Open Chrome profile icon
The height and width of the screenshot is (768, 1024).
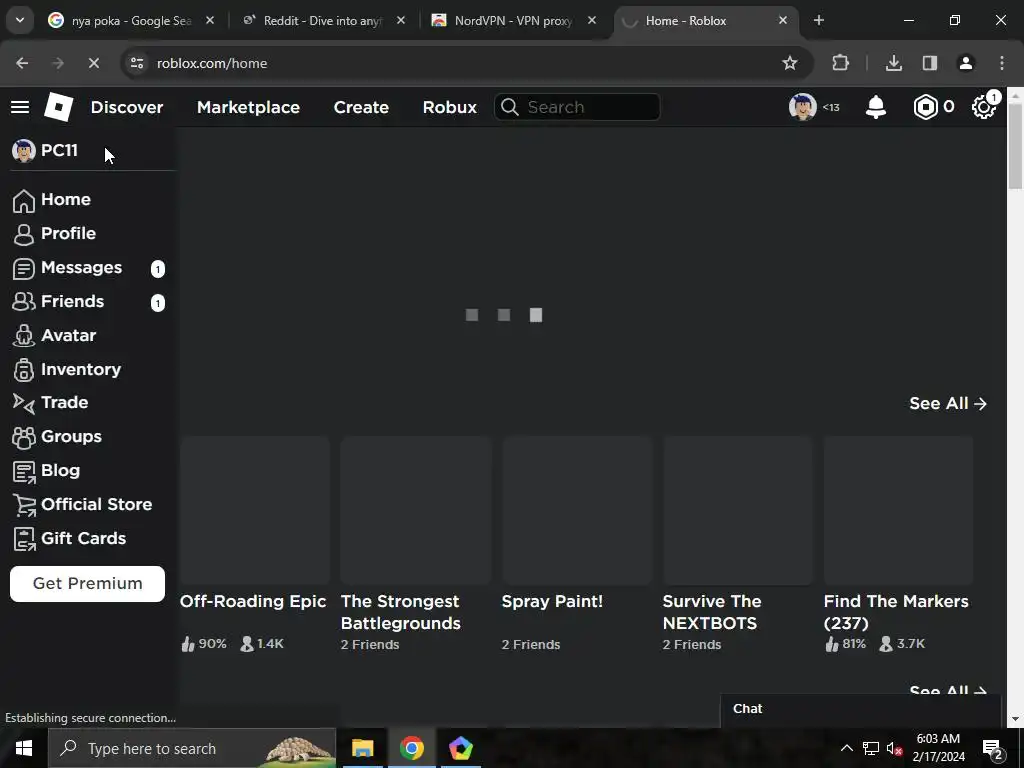[x=966, y=63]
